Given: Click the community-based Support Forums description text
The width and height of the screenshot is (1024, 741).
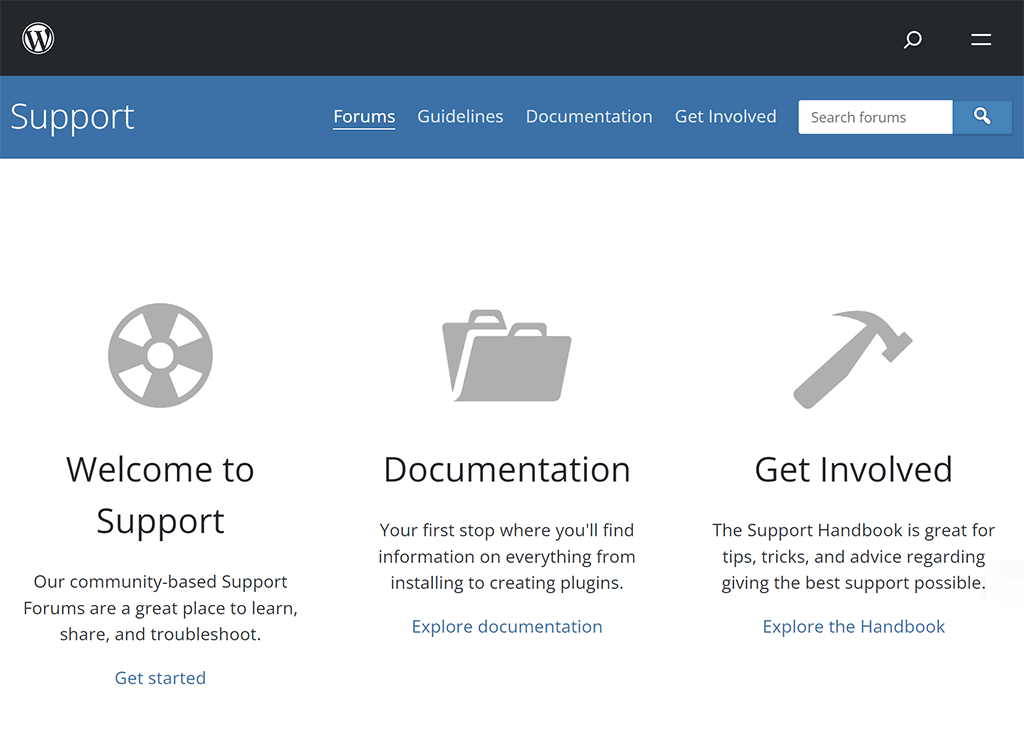Looking at the screenshot, I should (160, 608).
